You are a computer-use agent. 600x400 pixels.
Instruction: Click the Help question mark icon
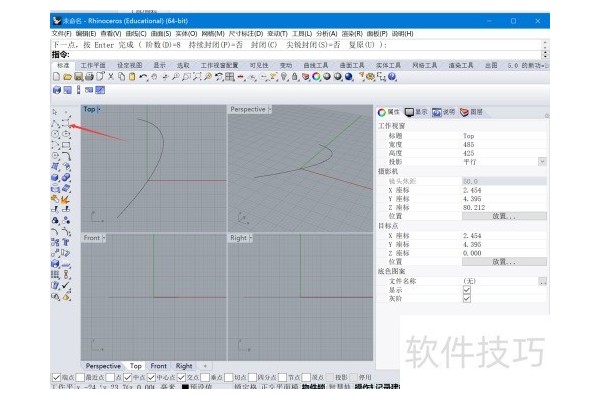(392, 77)
